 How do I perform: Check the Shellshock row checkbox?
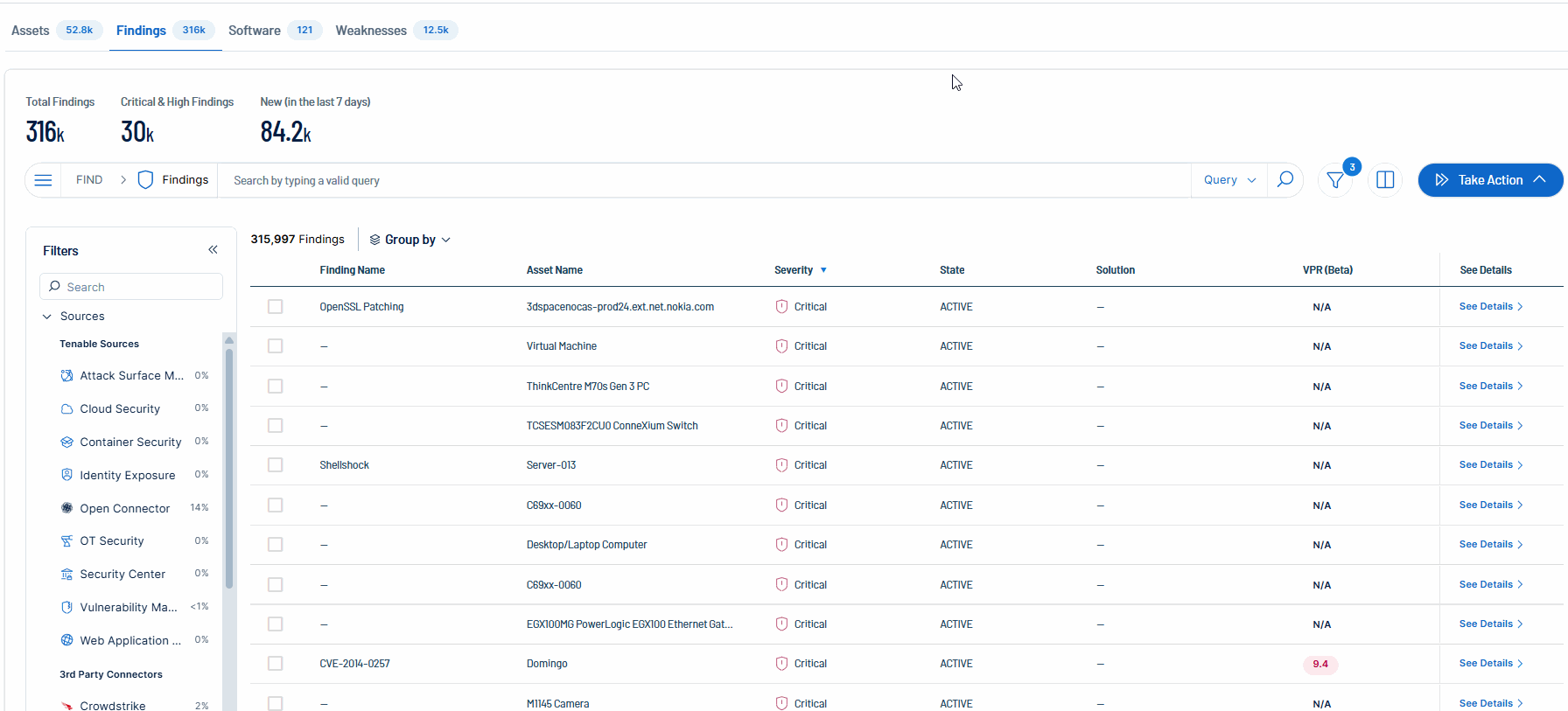coord(276,465)
